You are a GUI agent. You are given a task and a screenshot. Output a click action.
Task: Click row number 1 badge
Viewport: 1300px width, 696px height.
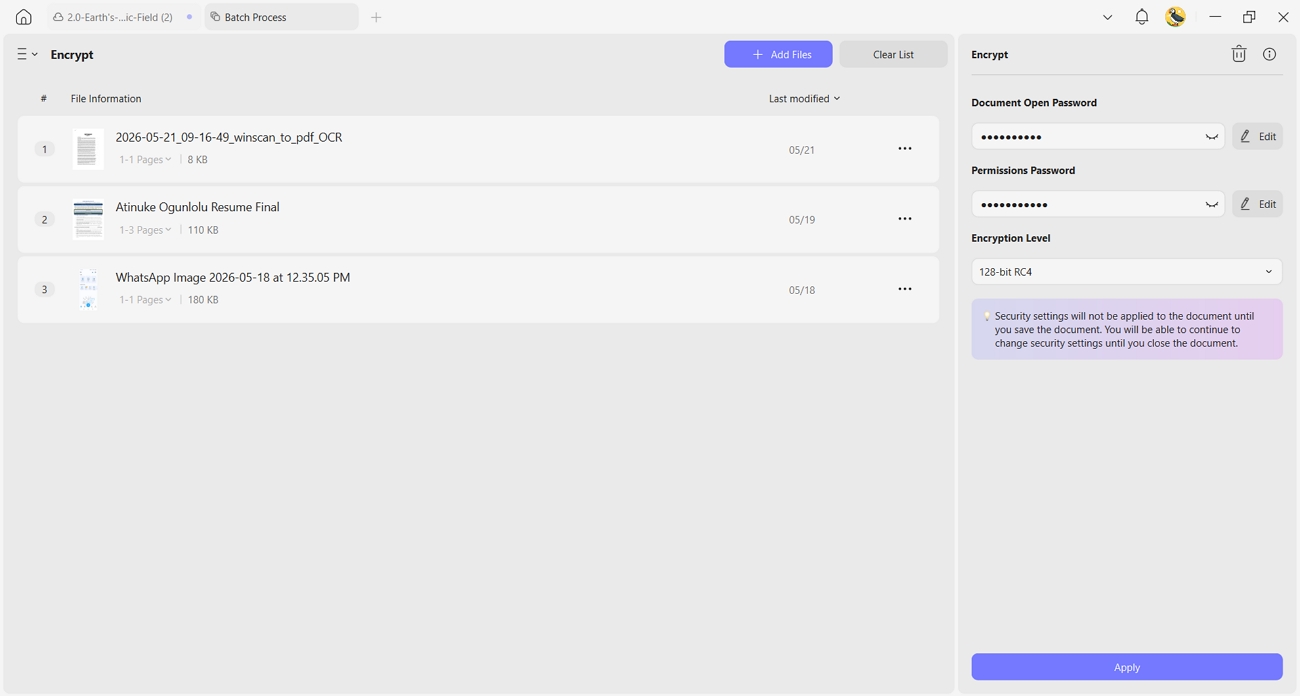[x=44, y=149]
